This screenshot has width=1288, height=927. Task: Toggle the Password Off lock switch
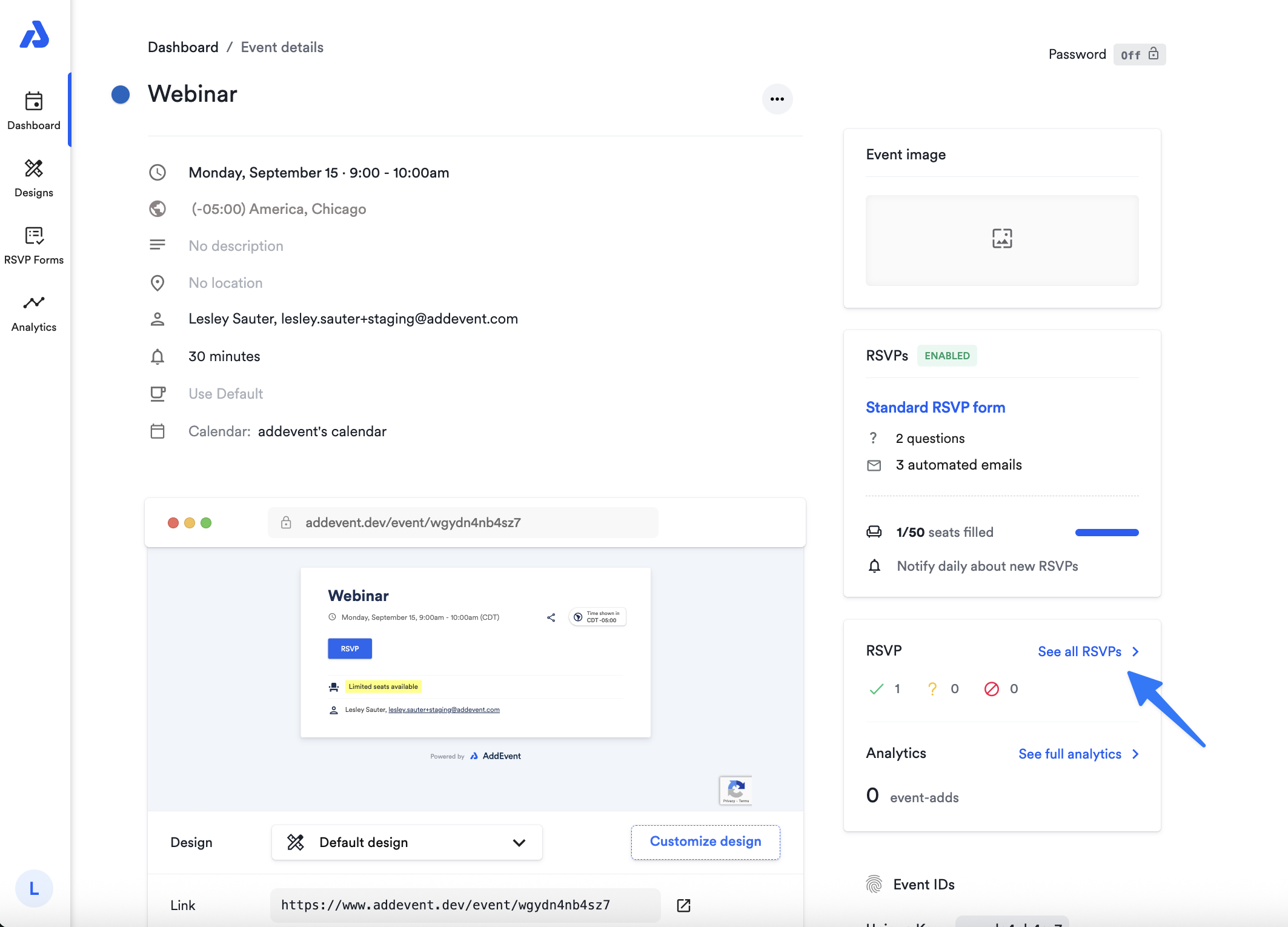1139,55
